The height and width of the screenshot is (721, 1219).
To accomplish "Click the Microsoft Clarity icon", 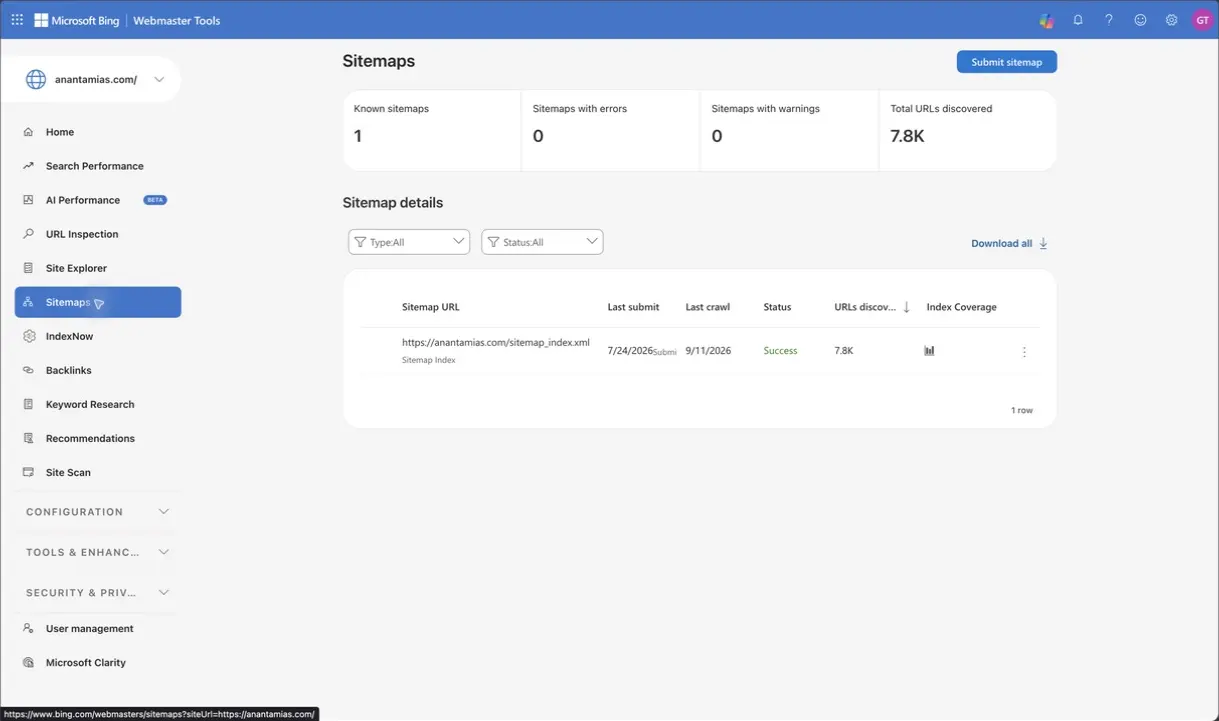I will [x=28, y=662].
